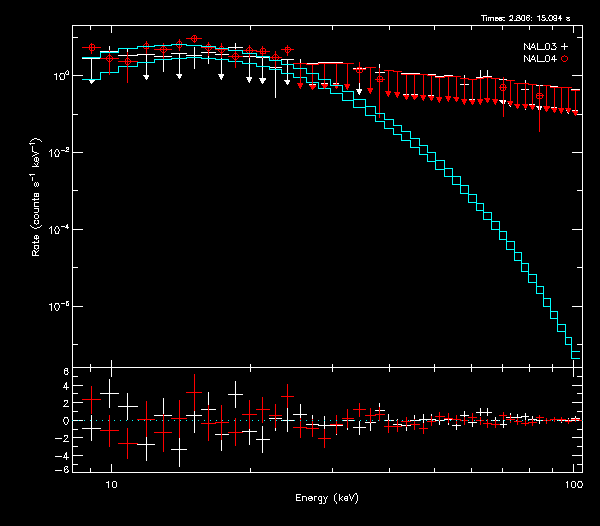This screenshot has height=526, width=600.
Task: Click the 10^-2 rate axis tick label
Action: (58, 152)
